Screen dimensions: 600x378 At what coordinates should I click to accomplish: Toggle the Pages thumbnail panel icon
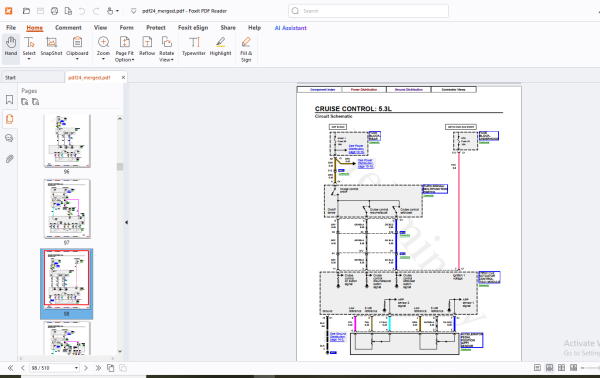pyautogui.click(x=10, y=119)
